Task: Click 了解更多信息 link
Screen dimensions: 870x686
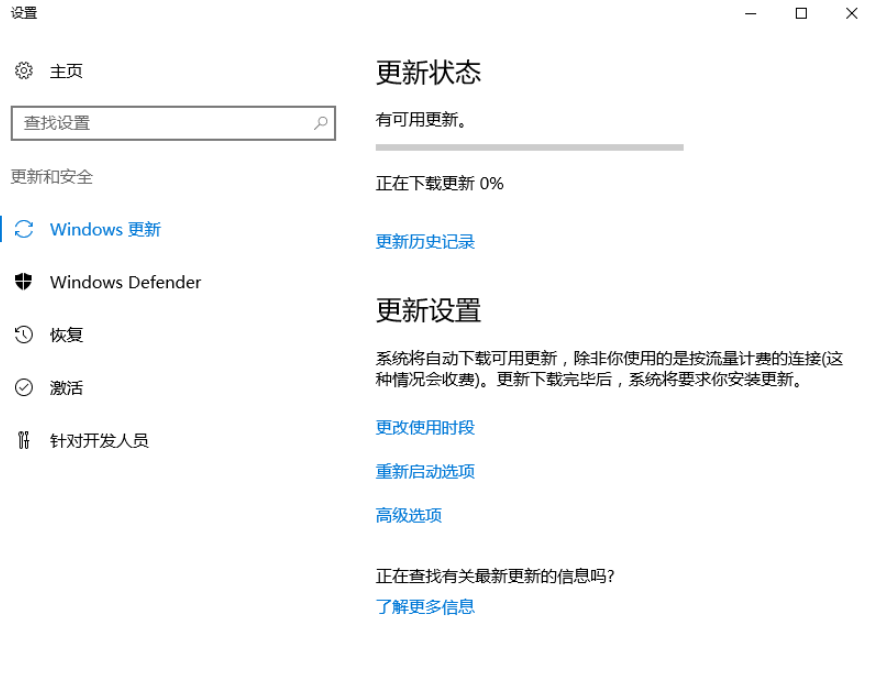Action: (x=425, y=607)
